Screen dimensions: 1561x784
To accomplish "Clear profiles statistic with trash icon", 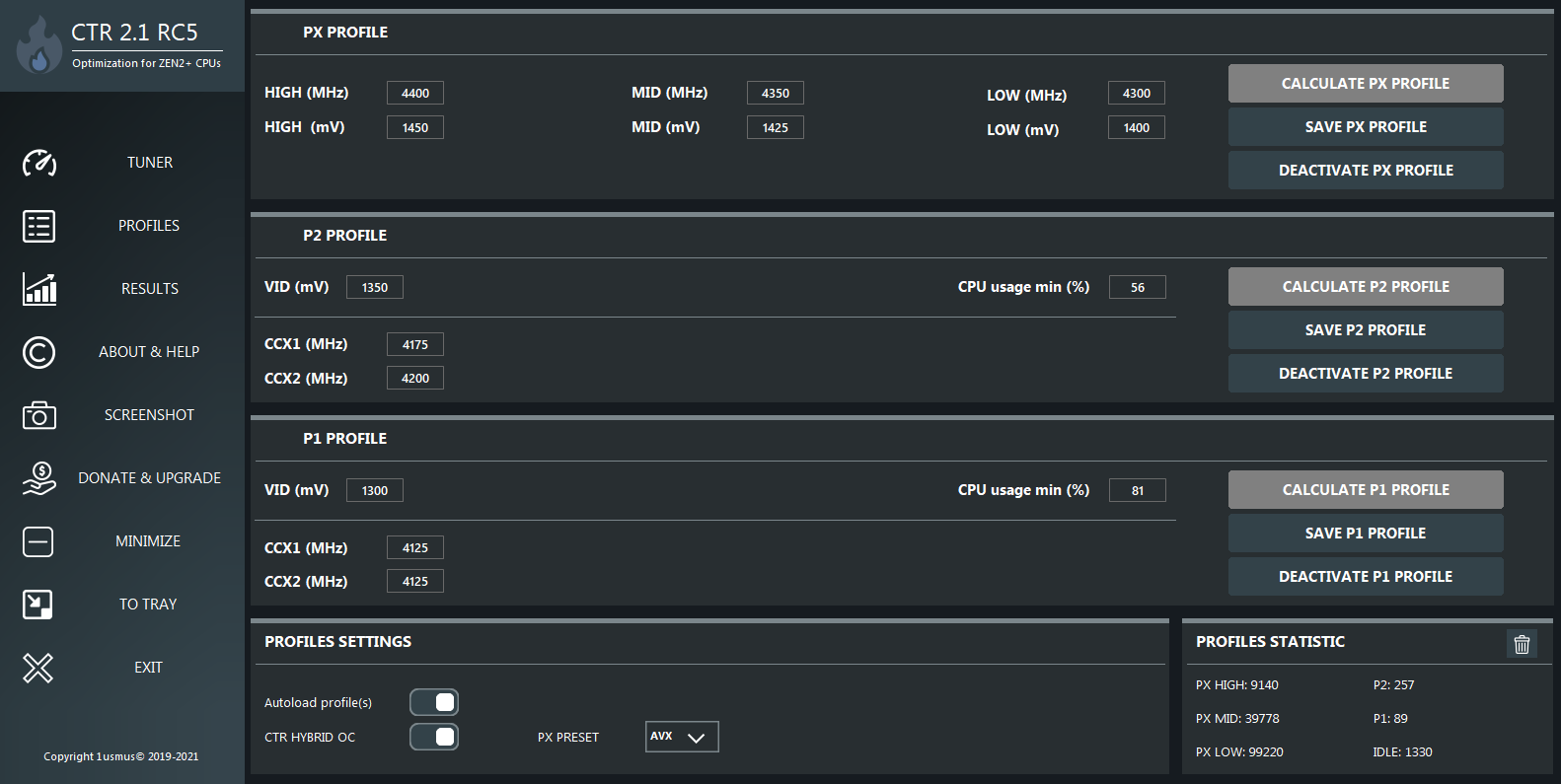I will (x=1523, y=644).
